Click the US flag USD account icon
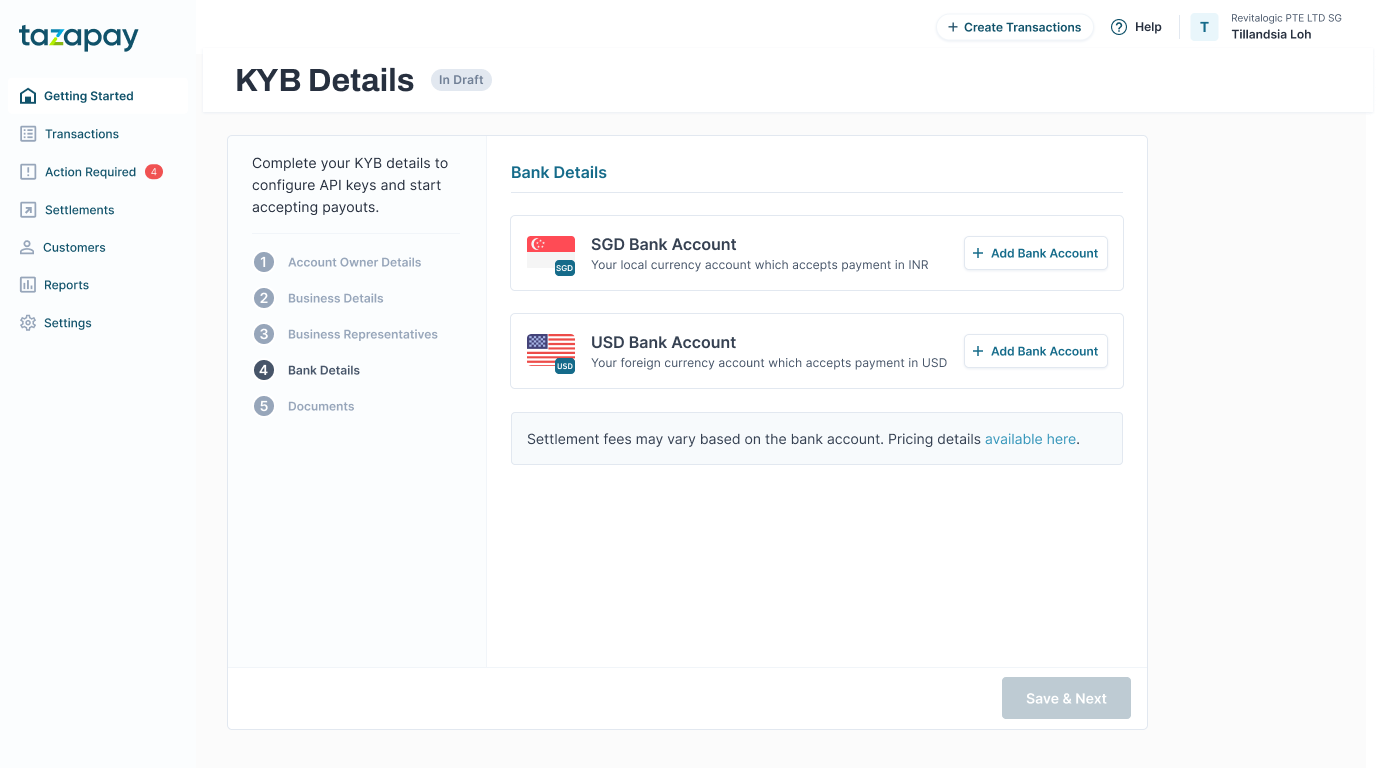Viewport: 1376px width, 768px height. [x=550, y=348]
